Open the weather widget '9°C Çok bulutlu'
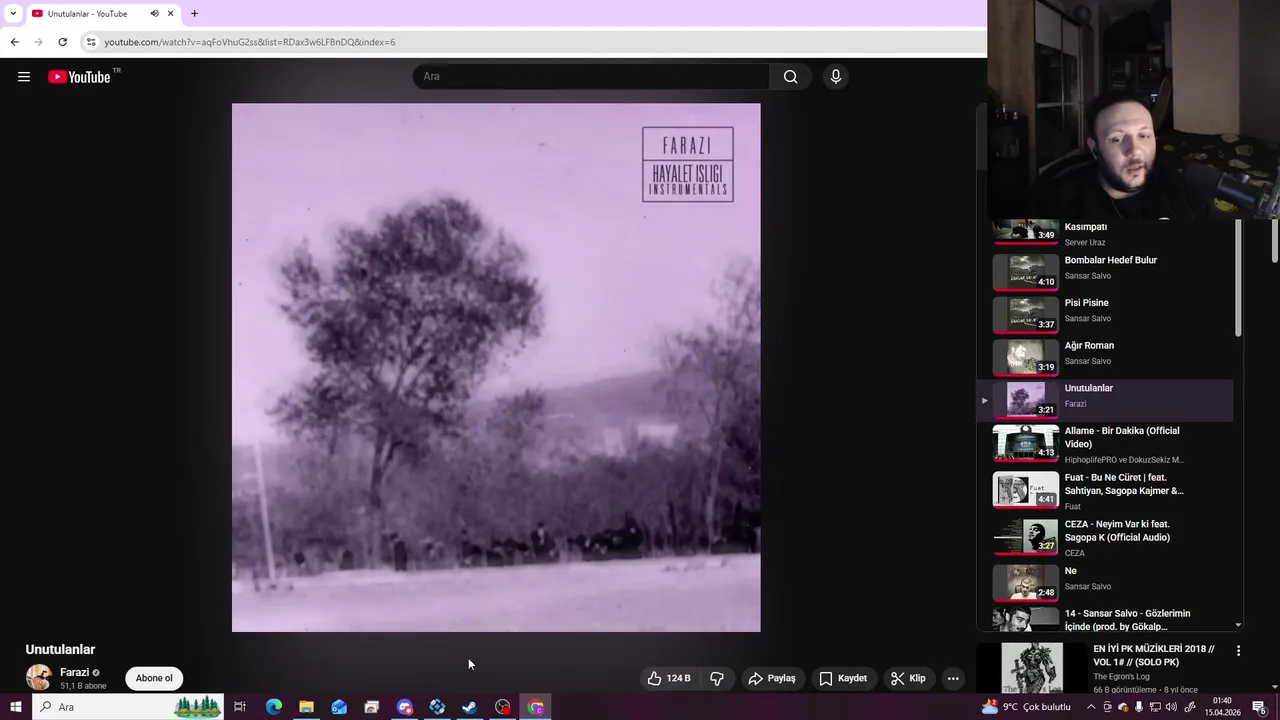This screenshot has height=720, width=1280. (1027, 707)
